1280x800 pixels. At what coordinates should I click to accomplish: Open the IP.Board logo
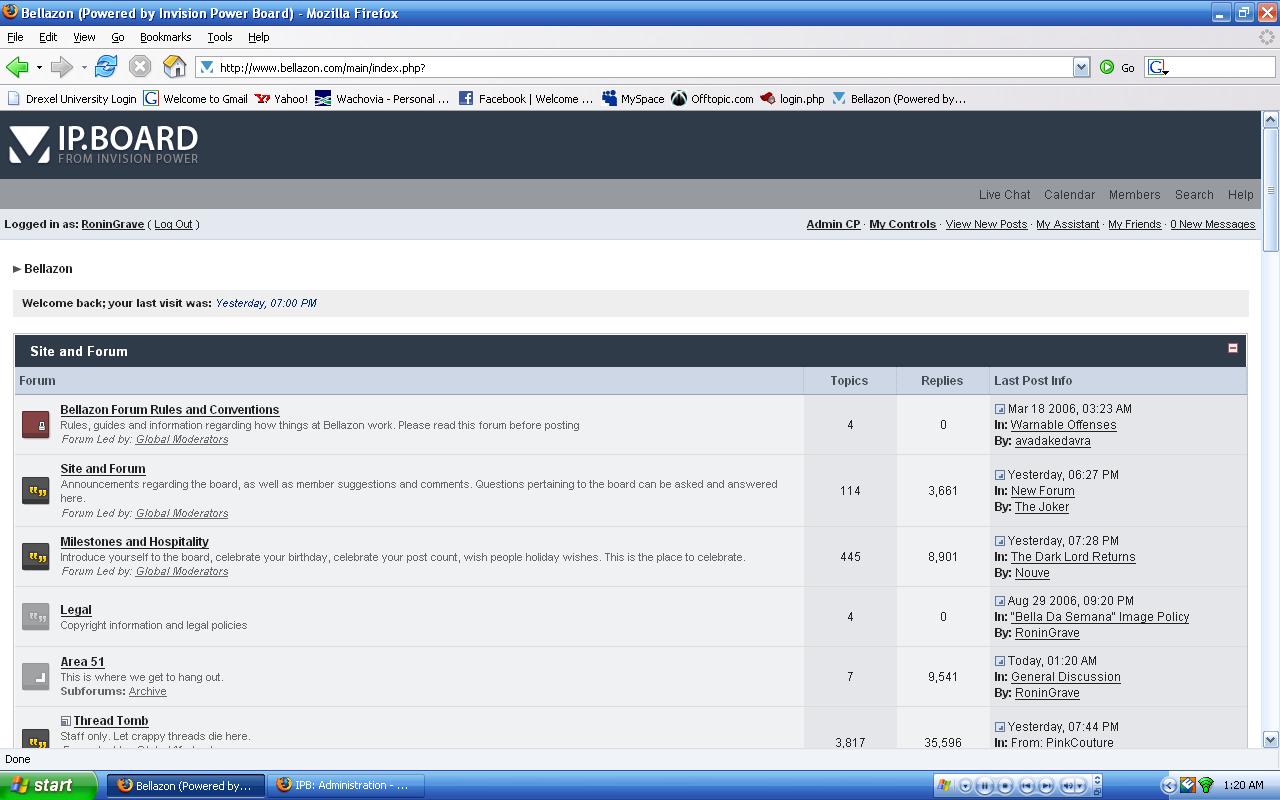tap(104, 144)
